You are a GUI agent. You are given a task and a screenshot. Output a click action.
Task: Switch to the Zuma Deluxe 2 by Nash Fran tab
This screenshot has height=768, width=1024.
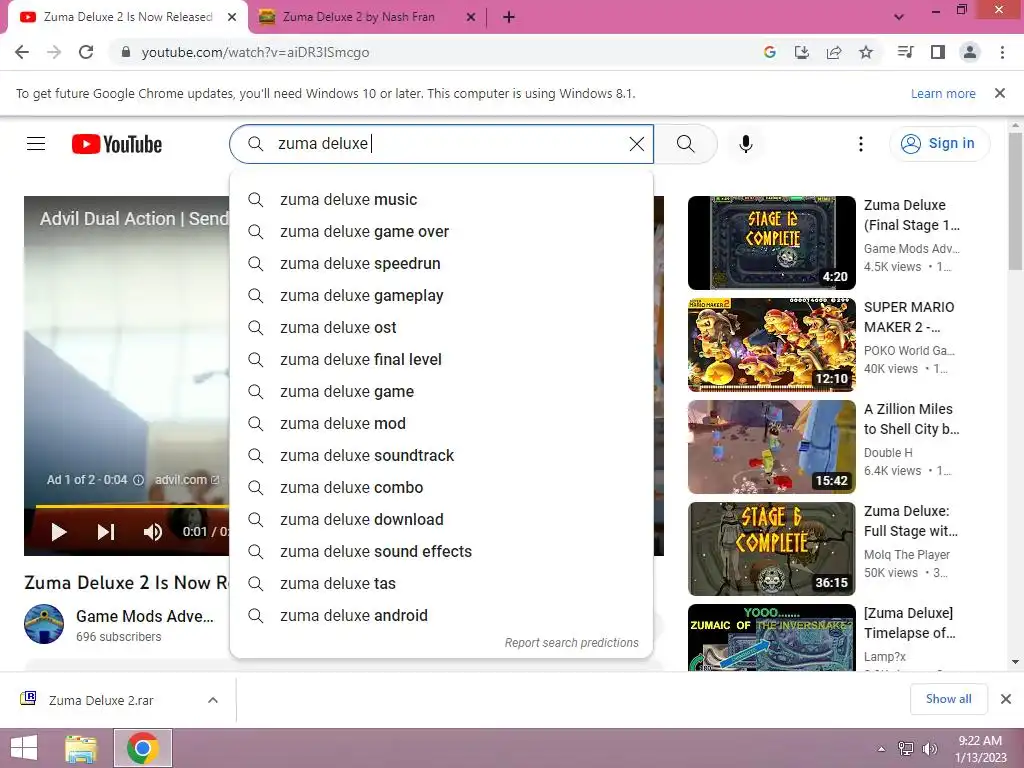pos(359,18)
